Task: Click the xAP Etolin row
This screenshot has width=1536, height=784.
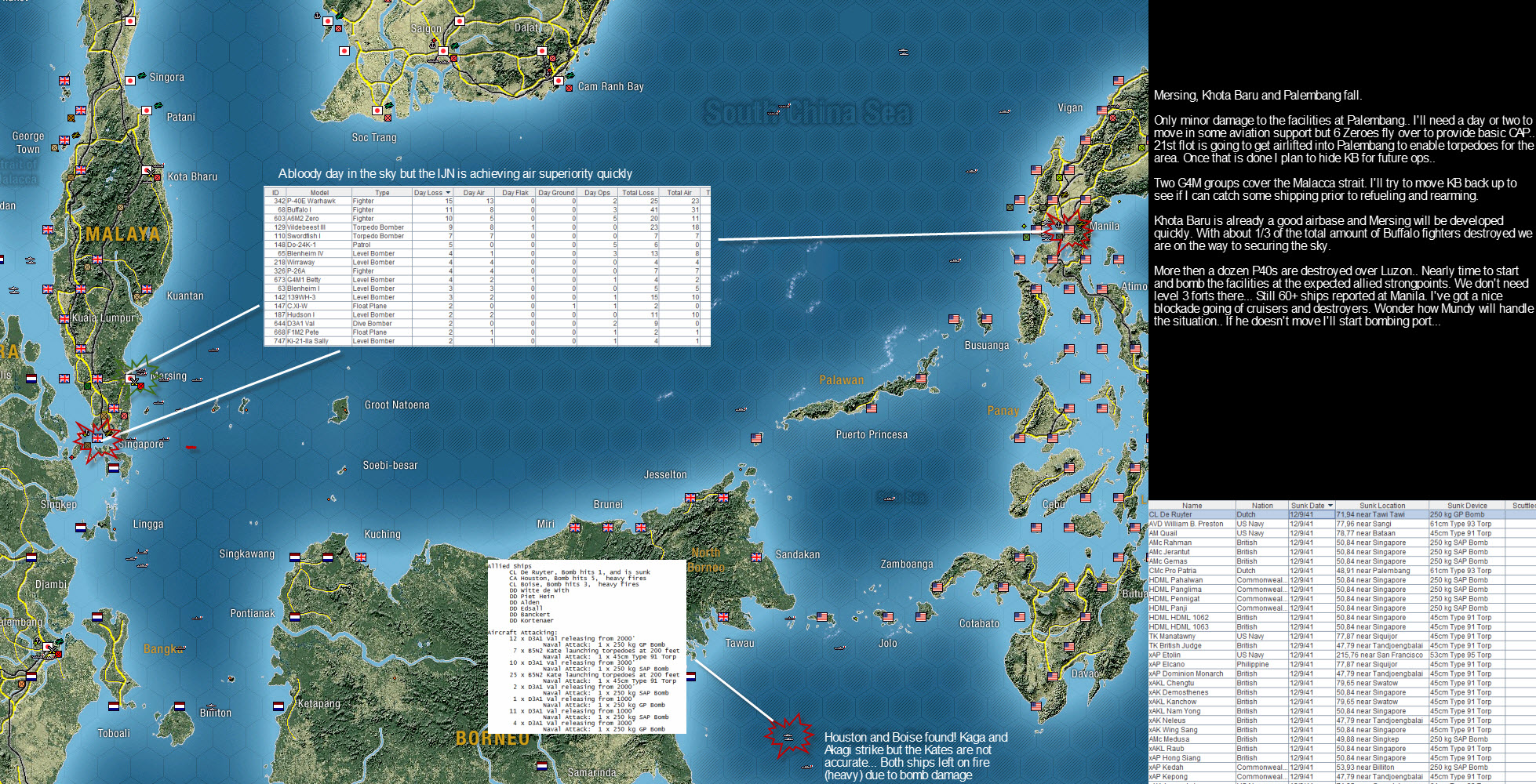Action: (x=1342, y=655)
